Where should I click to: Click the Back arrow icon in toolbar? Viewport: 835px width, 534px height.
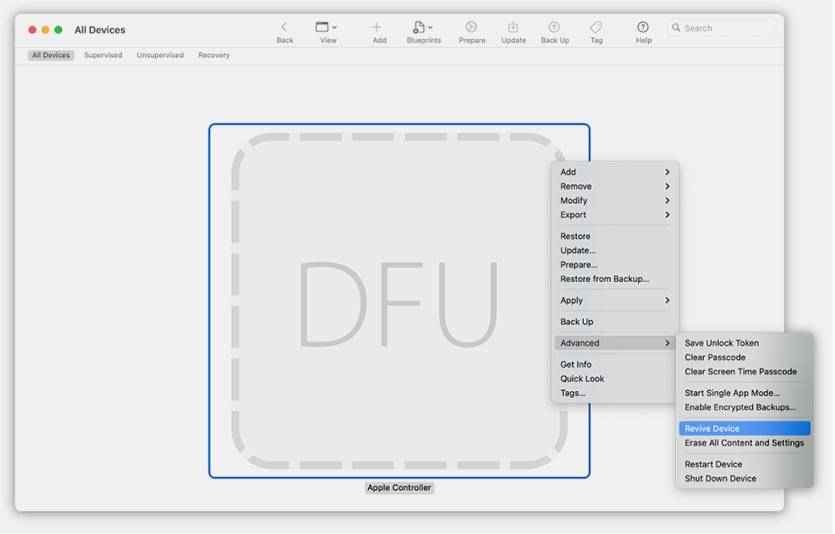tap(284, 27)
